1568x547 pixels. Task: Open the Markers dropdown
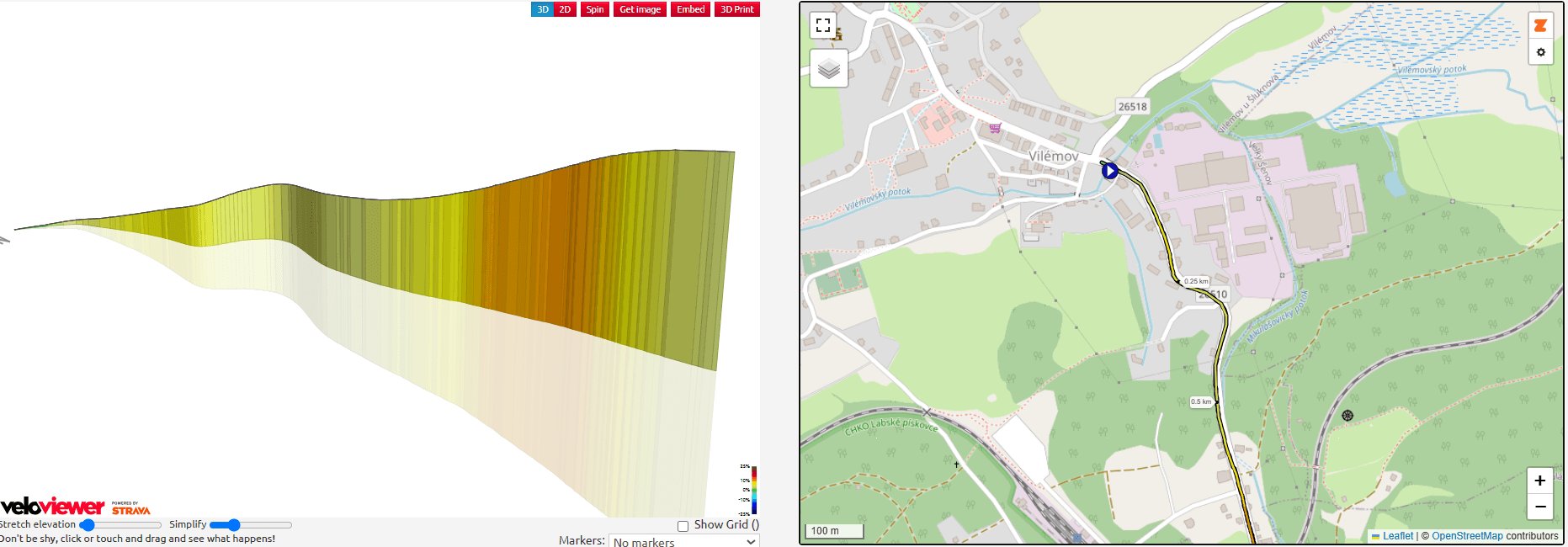click(684, 541)
